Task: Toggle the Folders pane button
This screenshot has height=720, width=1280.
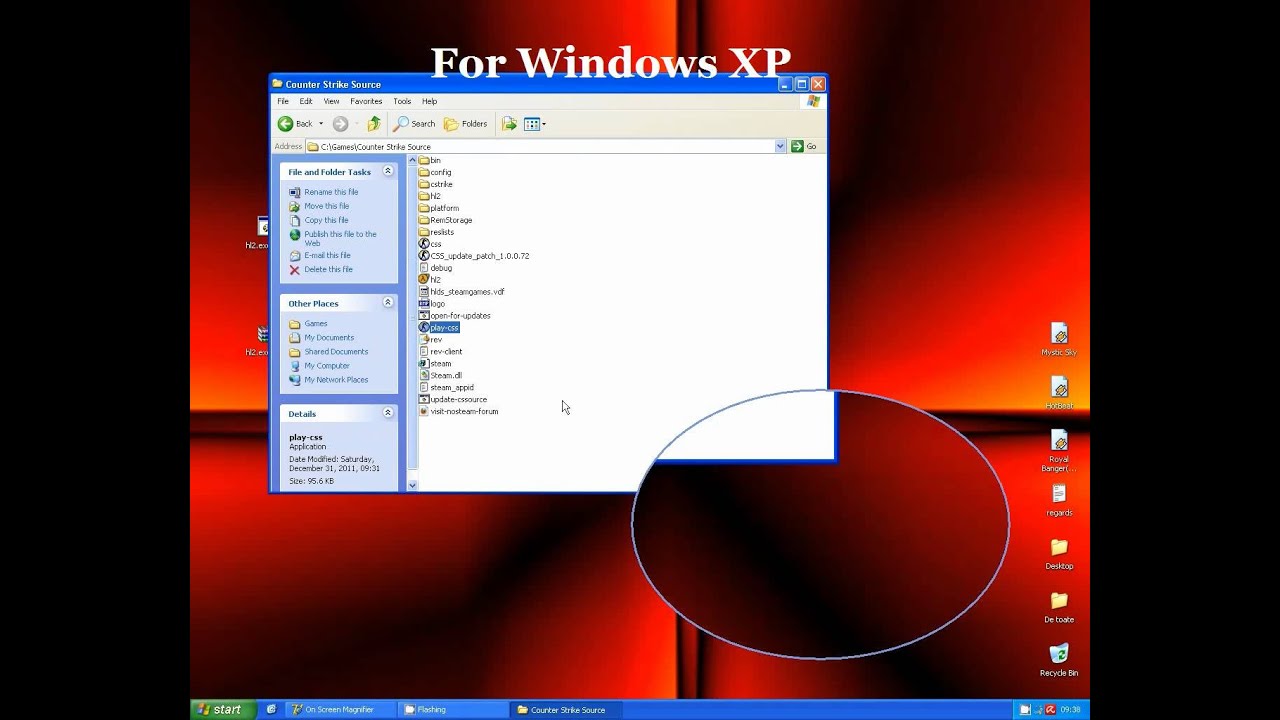Action: 466,124
